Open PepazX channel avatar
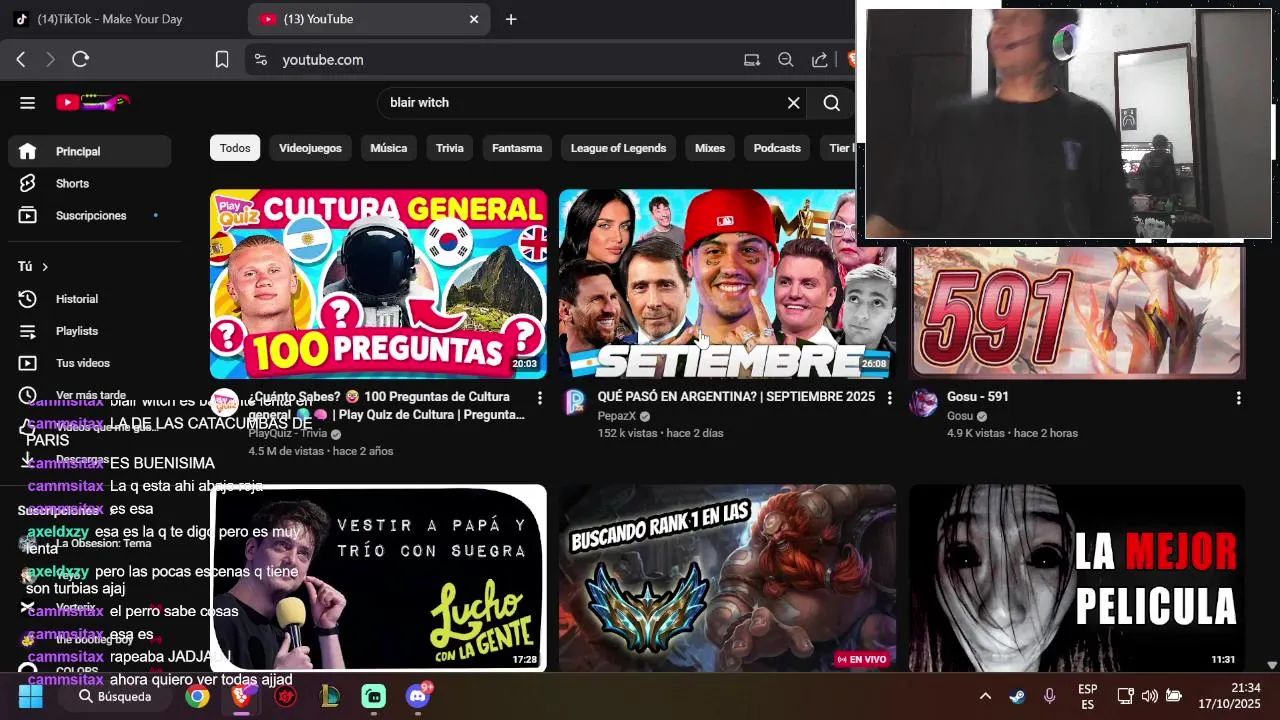 pyautogui.click(x=574, y=403)
